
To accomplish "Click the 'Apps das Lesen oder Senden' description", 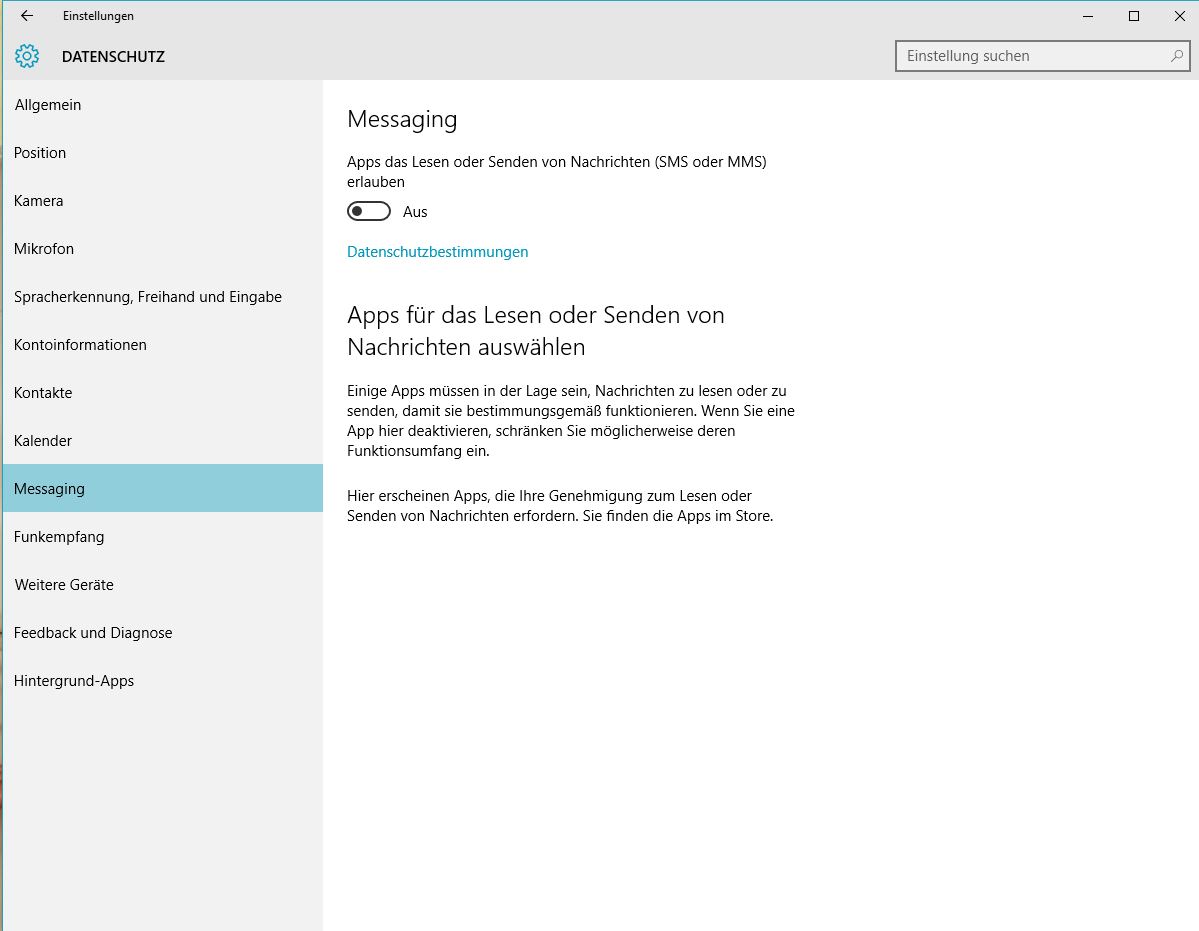I will point(557,172).
